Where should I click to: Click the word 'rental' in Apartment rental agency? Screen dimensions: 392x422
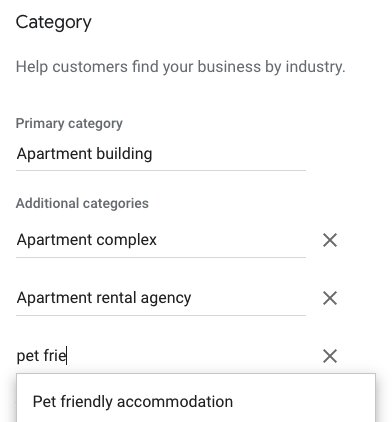coord(116,298)
